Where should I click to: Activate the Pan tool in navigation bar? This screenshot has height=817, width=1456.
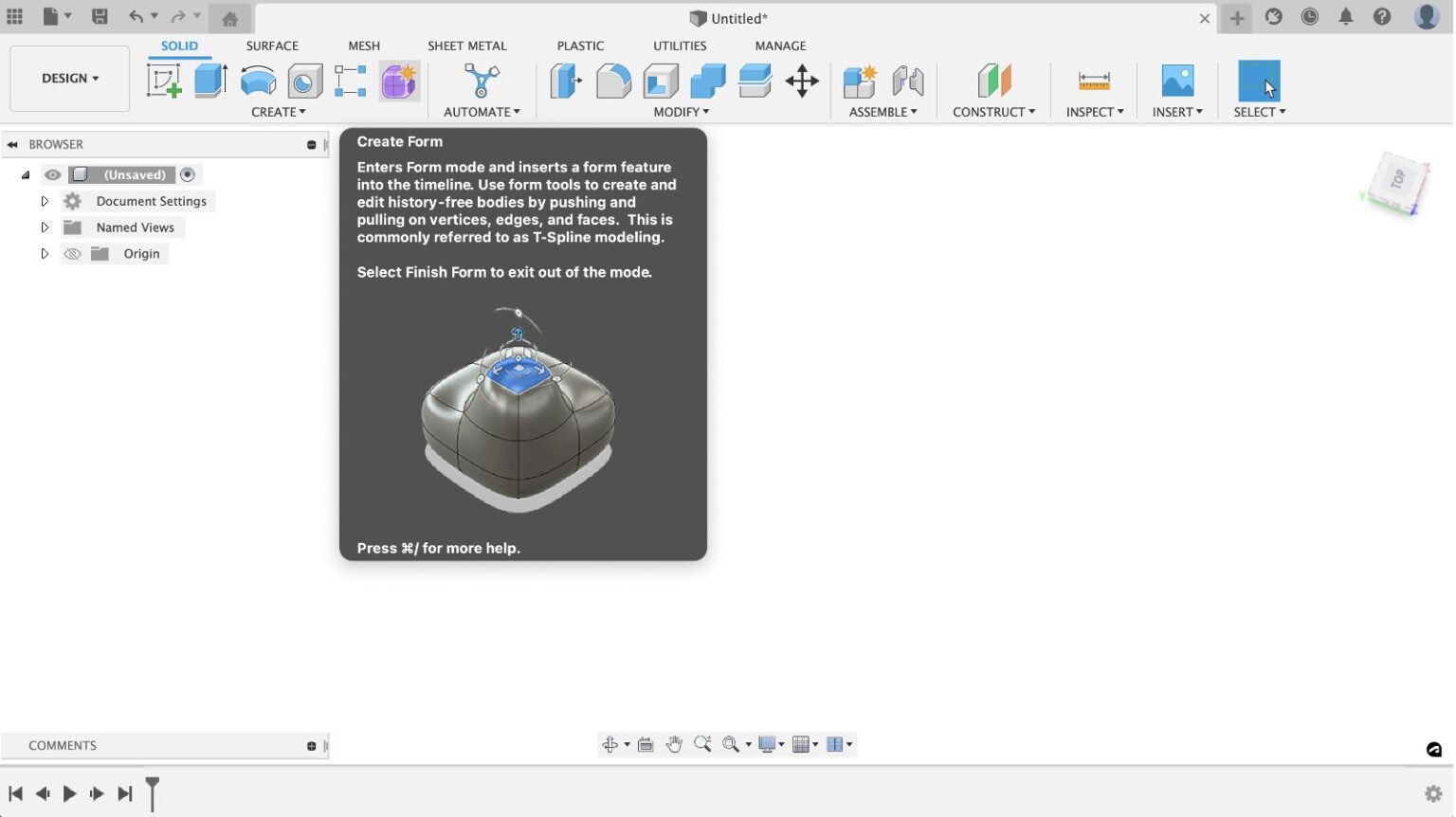(675, 744)
